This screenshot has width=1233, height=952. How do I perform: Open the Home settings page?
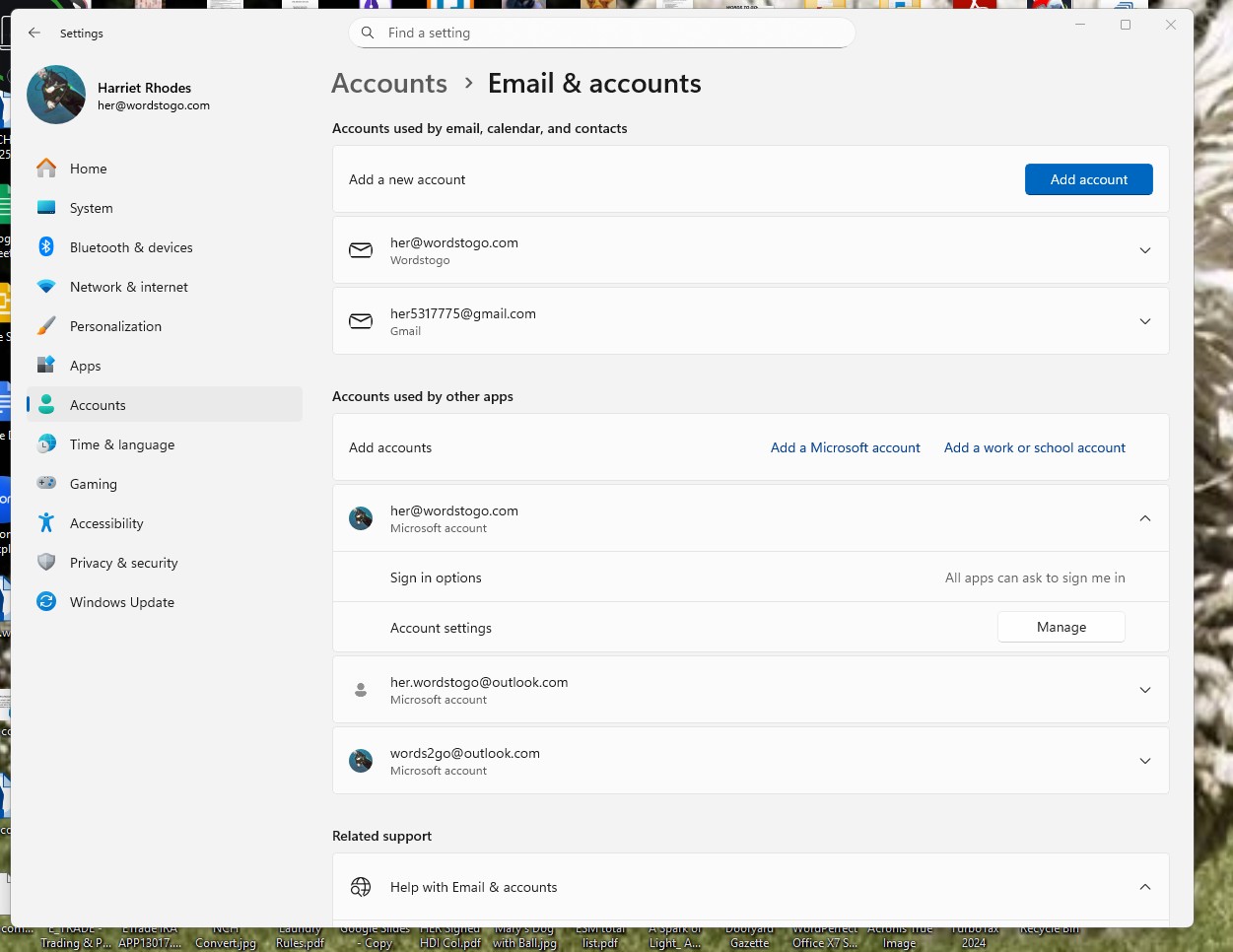(165, 169)
